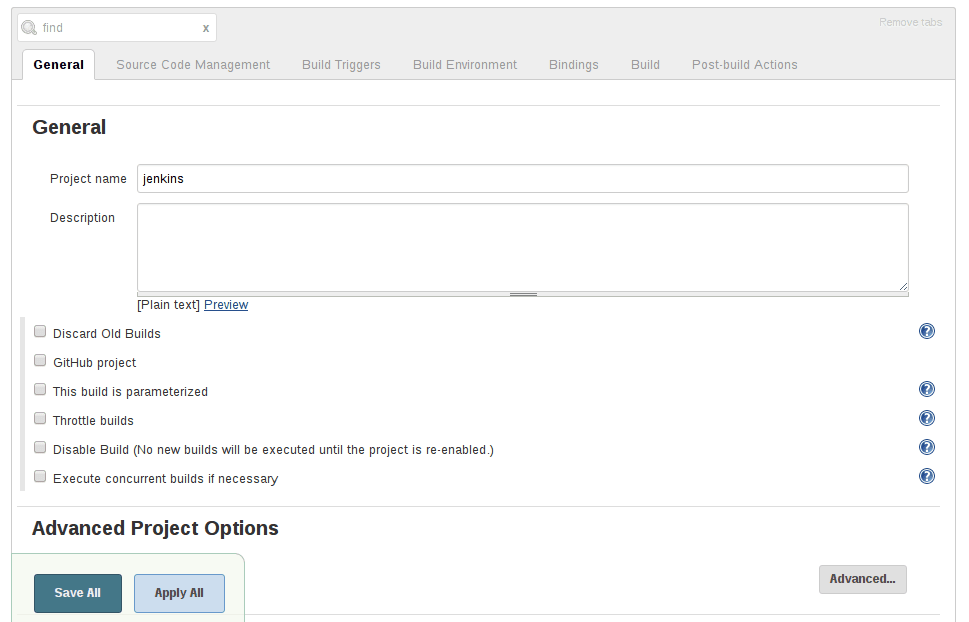Open help for concurrent builds option

927,476
